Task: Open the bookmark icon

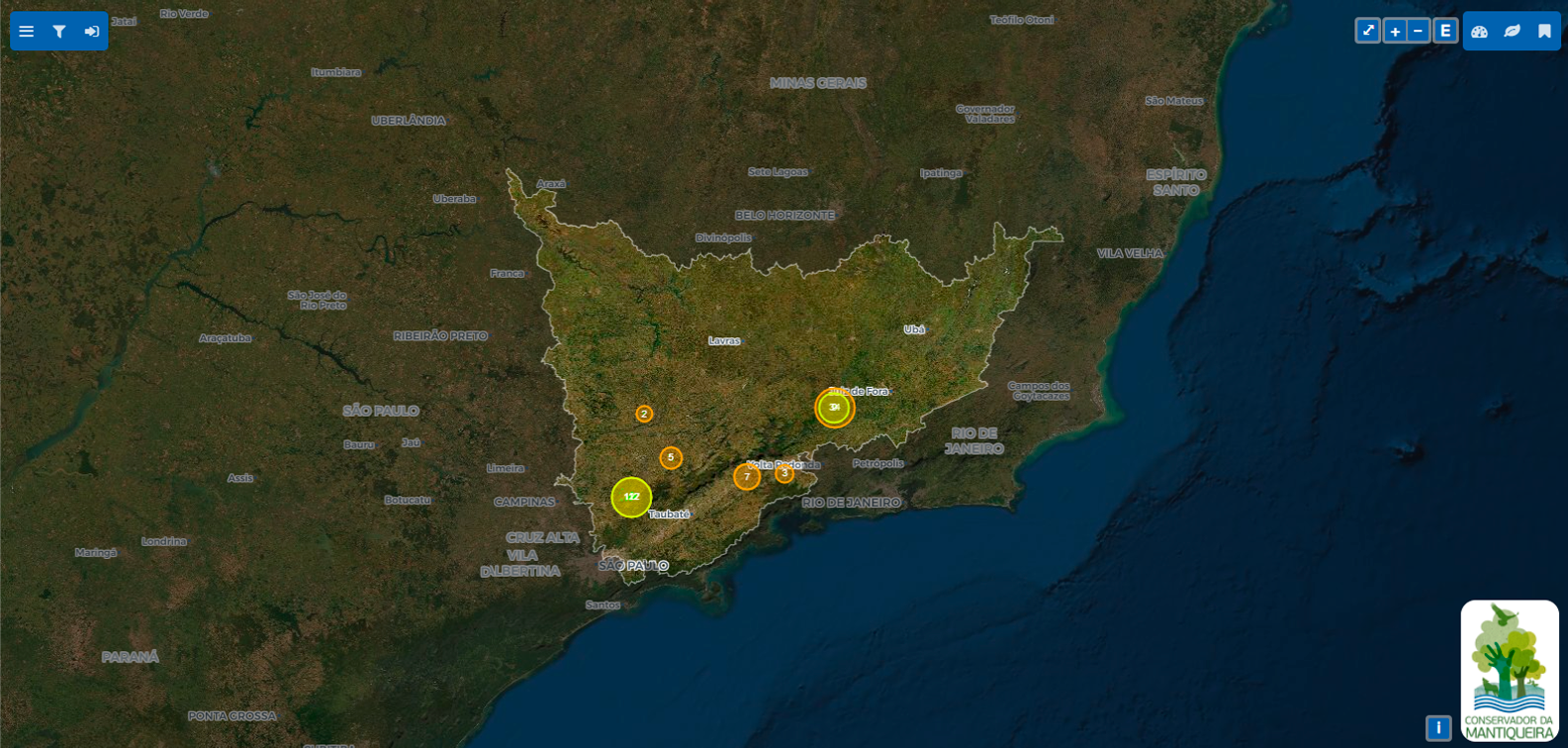Action: (x=1544, y=32)
